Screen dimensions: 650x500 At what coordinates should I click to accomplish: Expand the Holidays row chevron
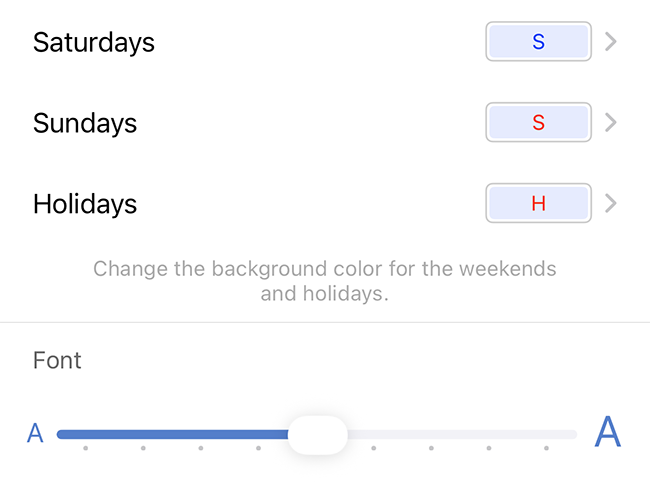click(611, 204)
